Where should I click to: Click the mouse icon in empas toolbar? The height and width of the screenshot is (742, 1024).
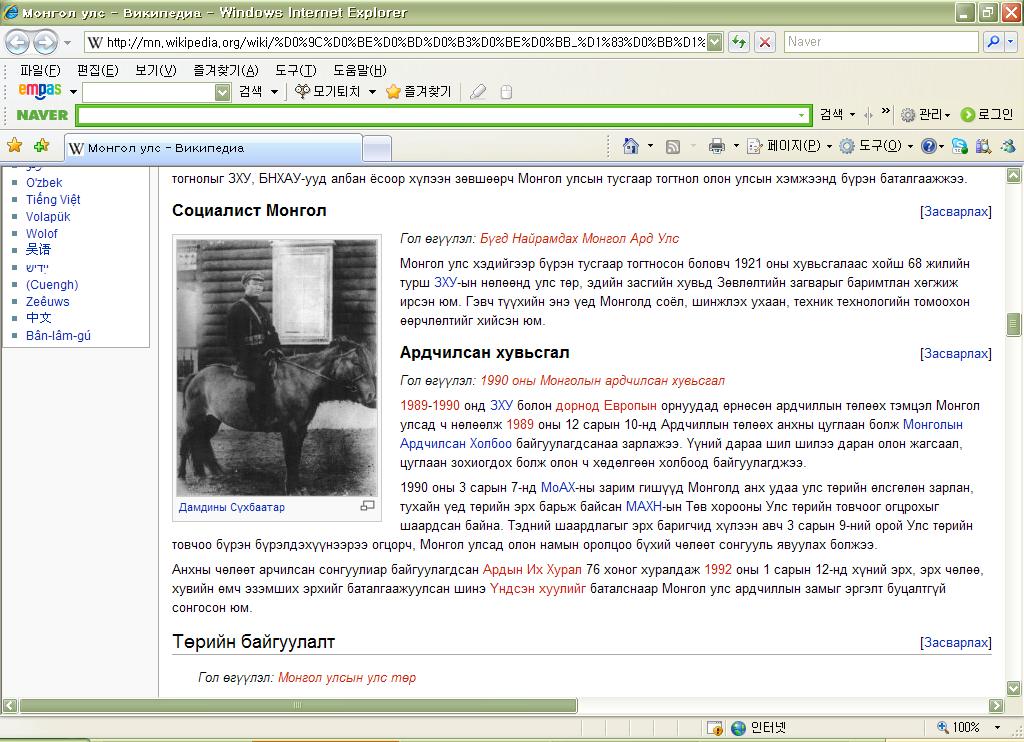(x=506, y=92)
